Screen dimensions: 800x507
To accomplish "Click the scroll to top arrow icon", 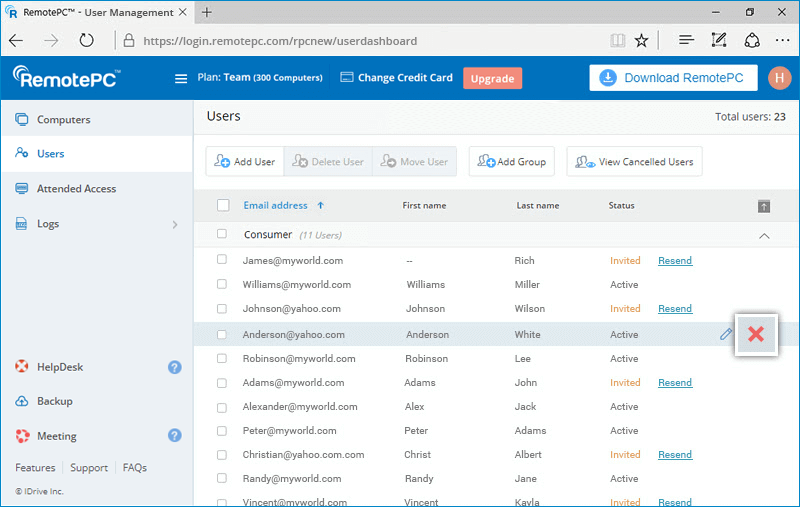I will tap(764, 207).
